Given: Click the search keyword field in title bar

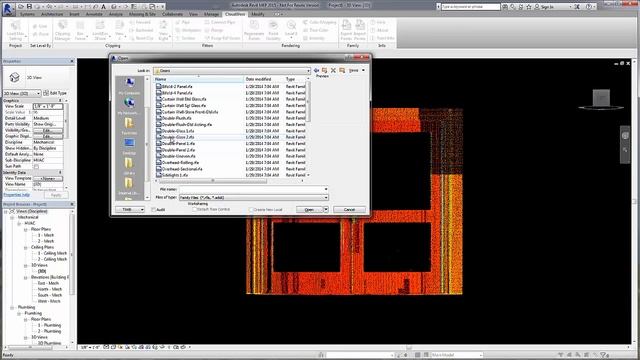Looking at the screenshot, I should [471, 7].
